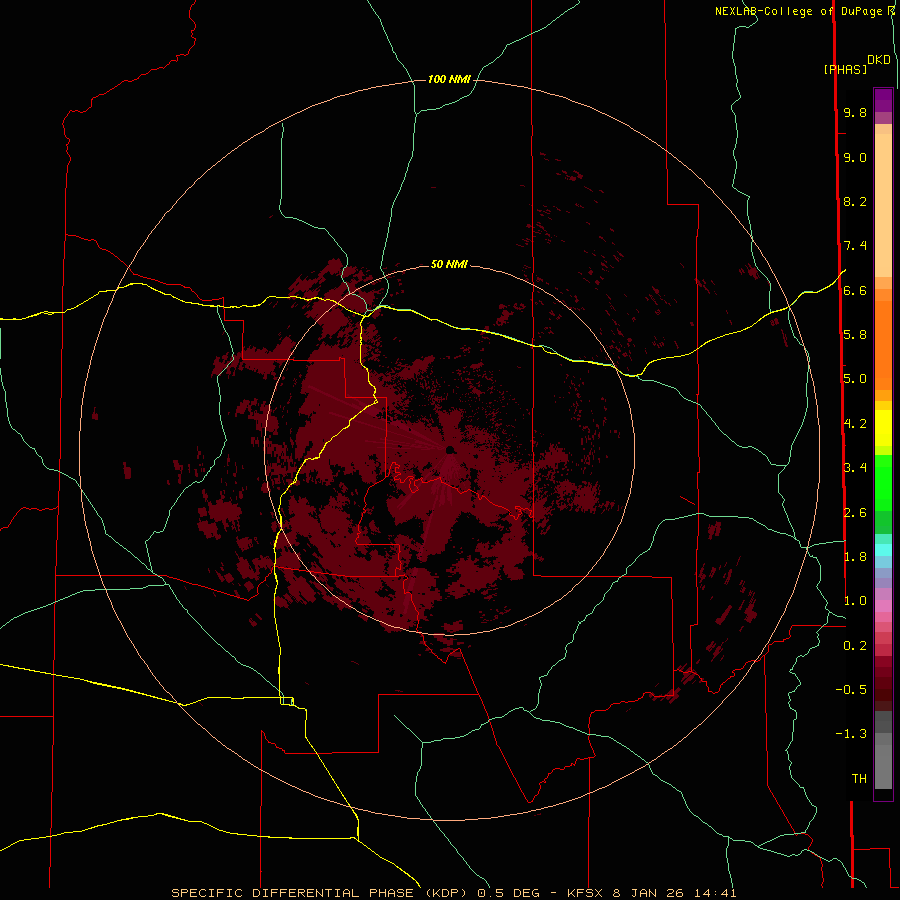The image size is (900, 900).
Task: Click the 0.2 value on the color scale
Action: tap(855, 646)
